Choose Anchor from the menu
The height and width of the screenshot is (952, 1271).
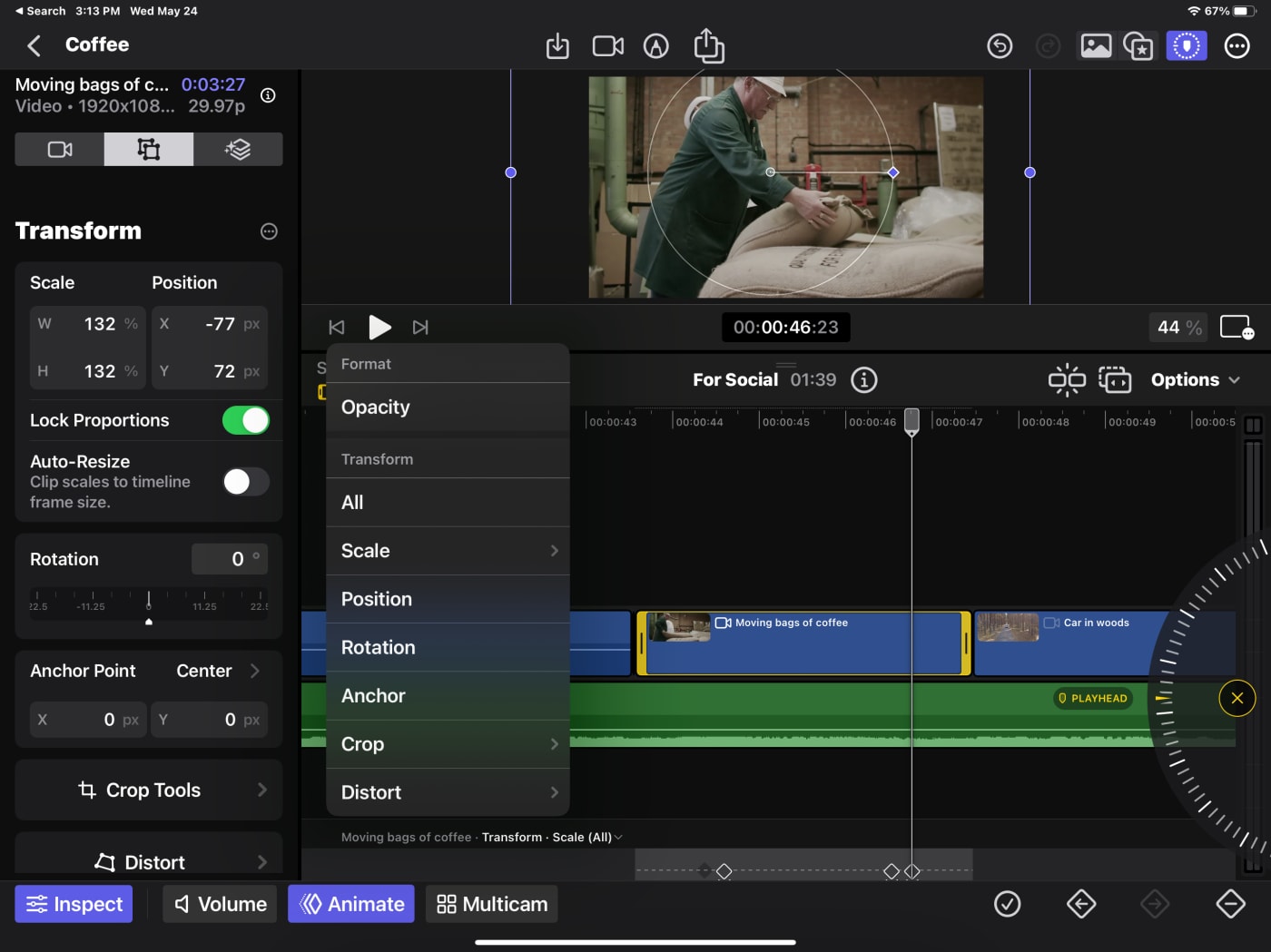pyautogui.click(x=448, y=696)
